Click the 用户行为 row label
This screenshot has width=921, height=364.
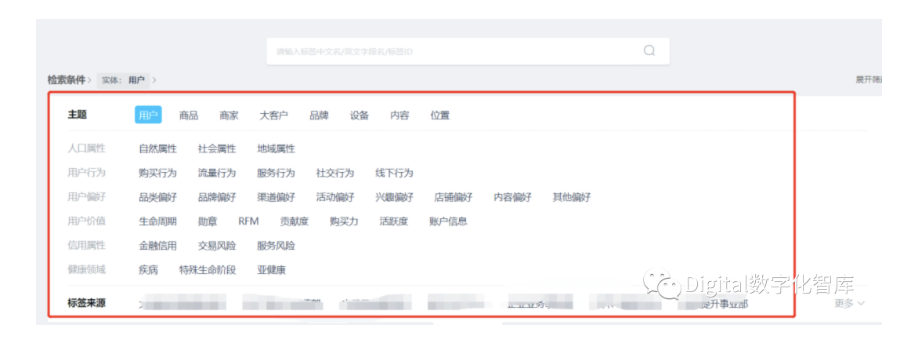[x=86, y=173]
